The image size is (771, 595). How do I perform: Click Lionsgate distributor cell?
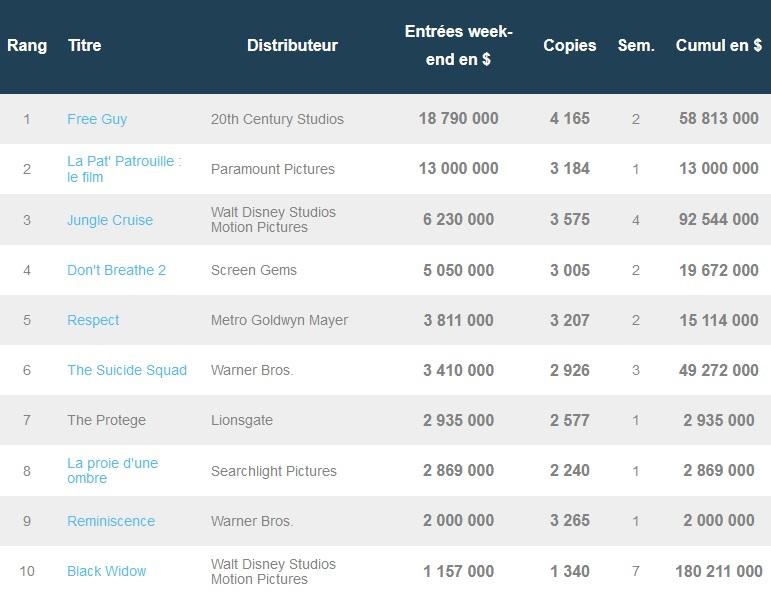click(241, 420)
